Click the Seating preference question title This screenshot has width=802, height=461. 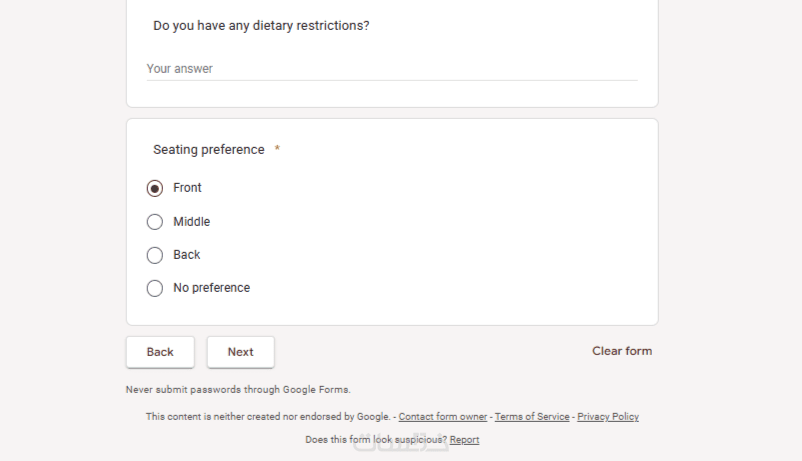(x=209, y=150)
